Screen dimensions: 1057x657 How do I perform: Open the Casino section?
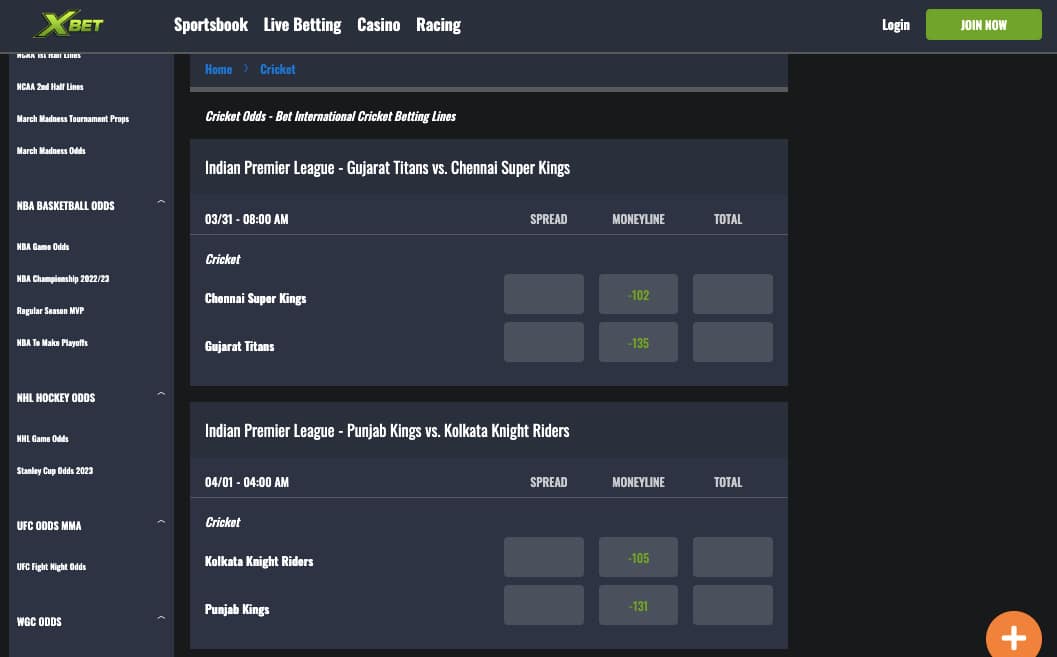(x=379, y=25)
